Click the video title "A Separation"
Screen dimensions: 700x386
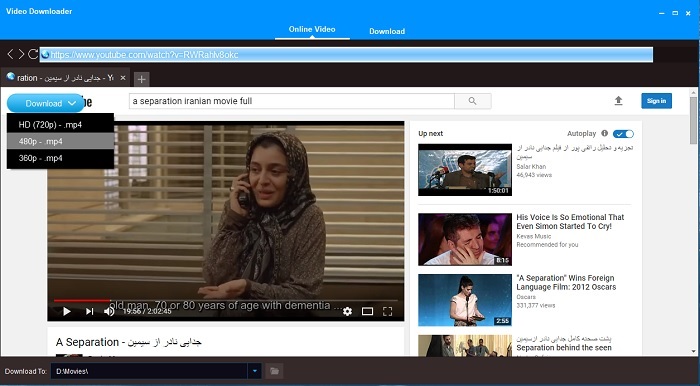coord(129,342)
